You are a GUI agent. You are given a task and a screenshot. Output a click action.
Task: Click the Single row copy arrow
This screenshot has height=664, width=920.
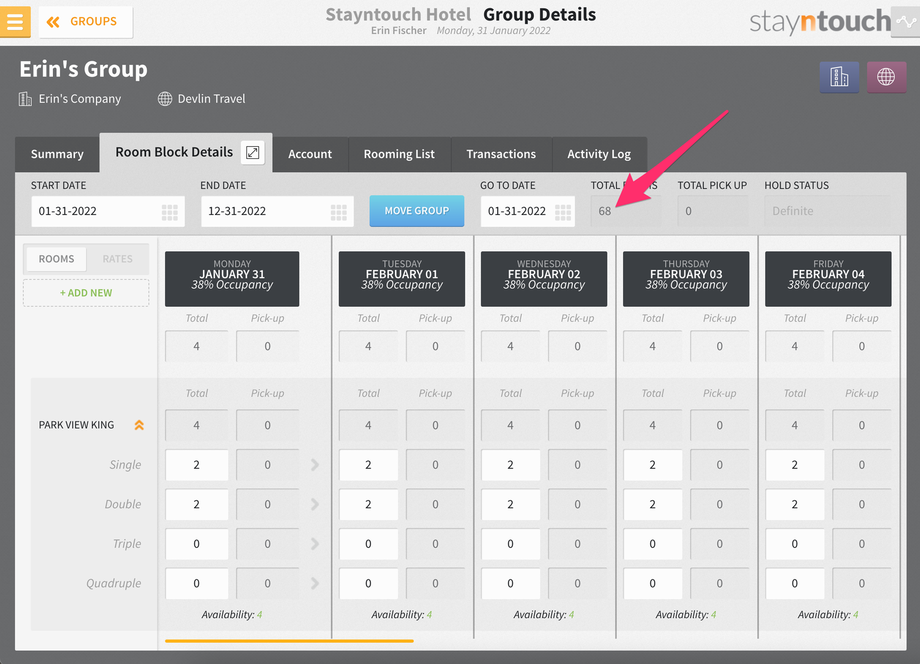315,465
